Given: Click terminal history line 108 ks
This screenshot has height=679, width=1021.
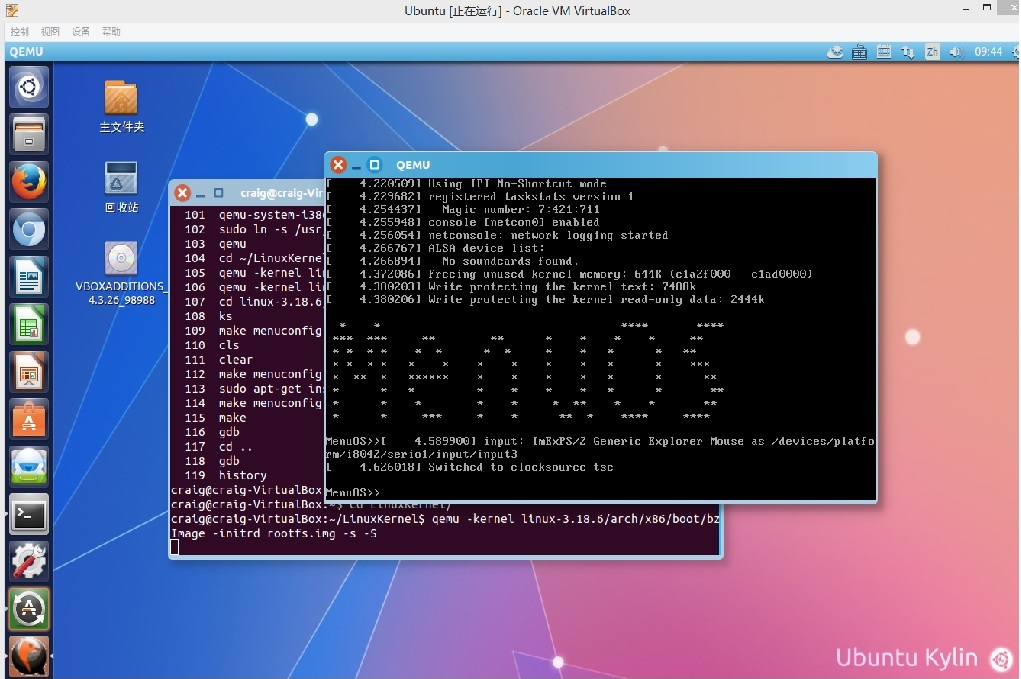Looking at the screenshot, I should pos(208,316).
